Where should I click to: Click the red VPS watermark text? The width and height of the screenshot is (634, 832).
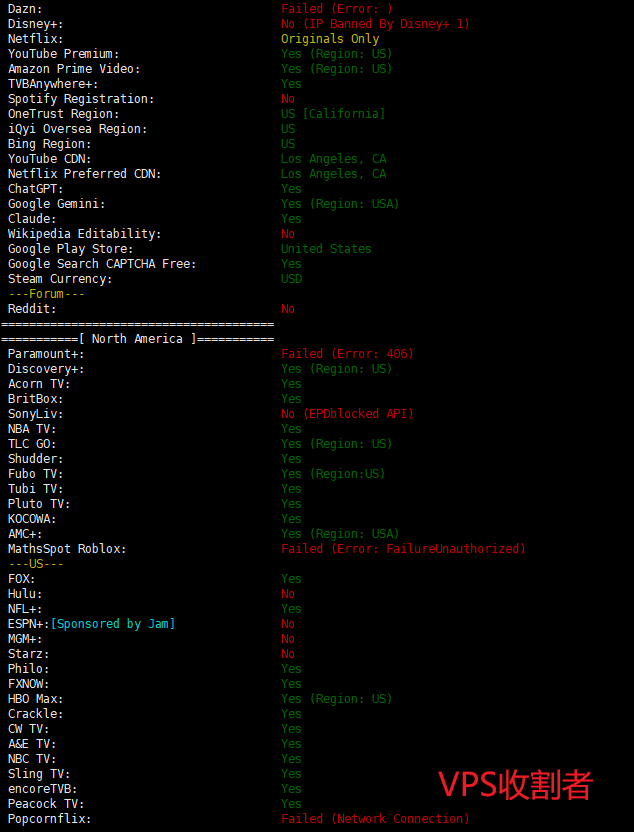click(x=515, y=785)
